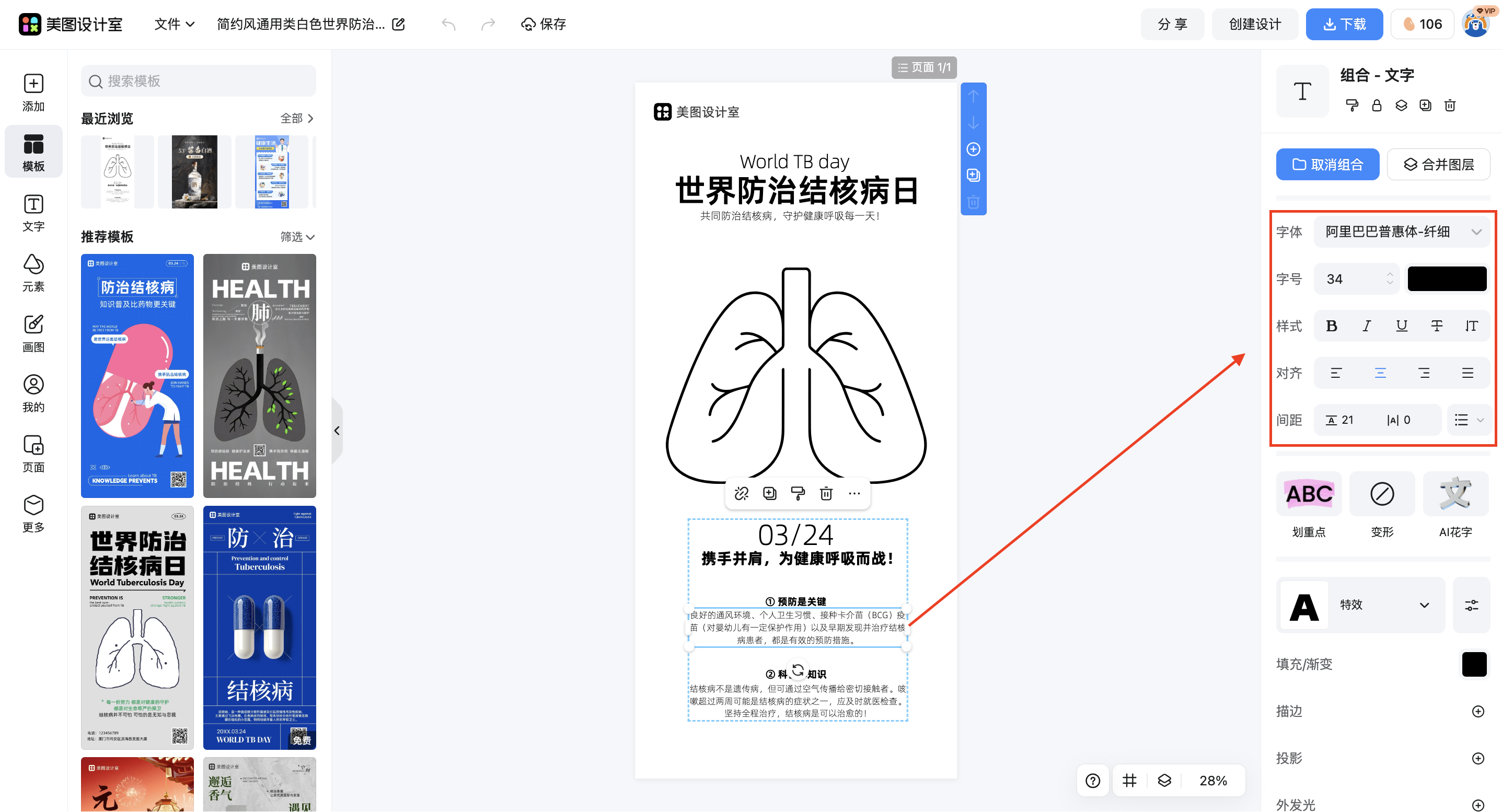The width and height of the screenshot is (1502, 812).
Task: Open the 阿里巴巴普惠体-纤细 font dropdown
Action: (x=1402, y=231)
